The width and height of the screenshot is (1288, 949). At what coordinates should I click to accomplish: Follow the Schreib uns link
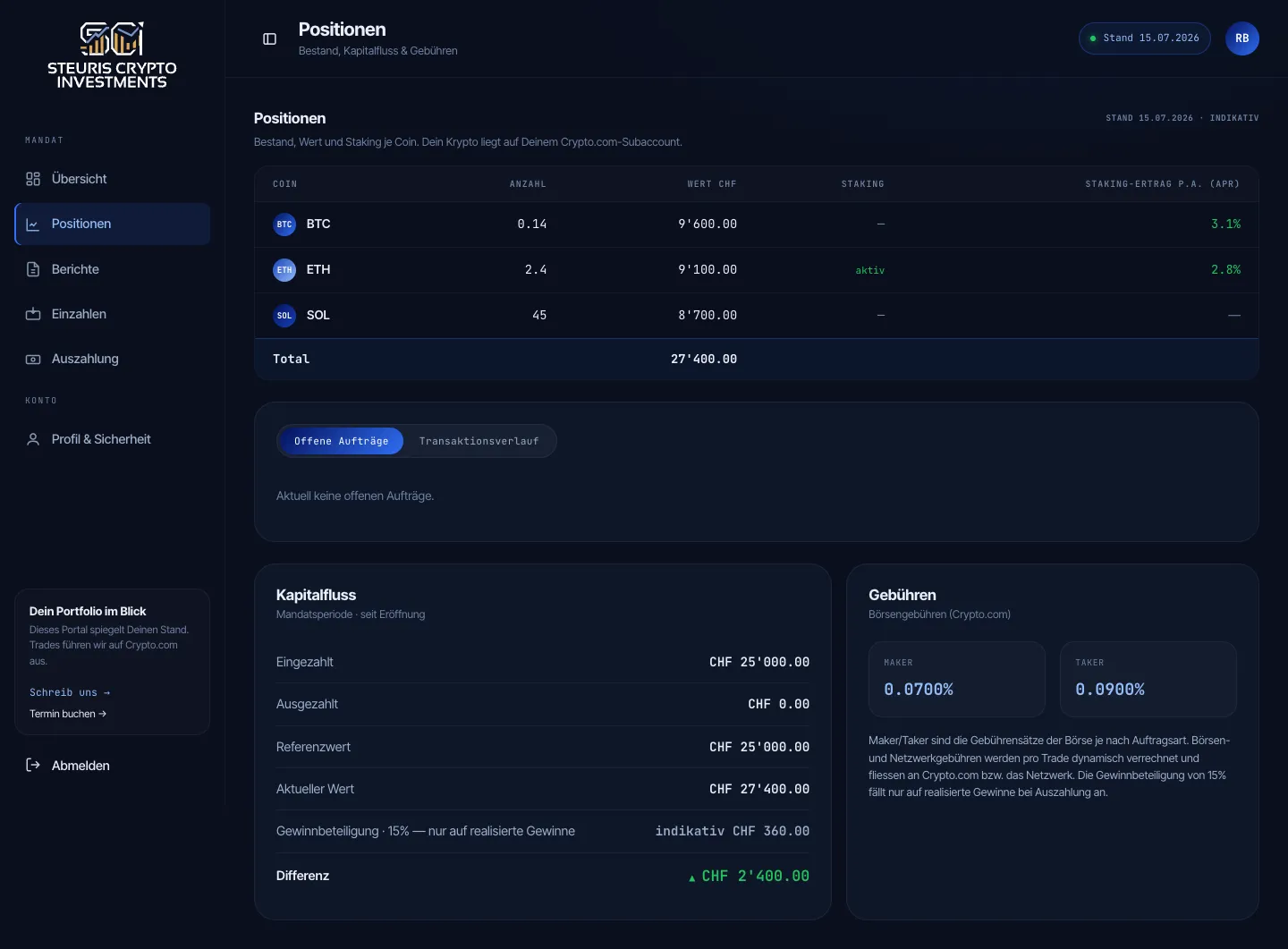(70, 692)
